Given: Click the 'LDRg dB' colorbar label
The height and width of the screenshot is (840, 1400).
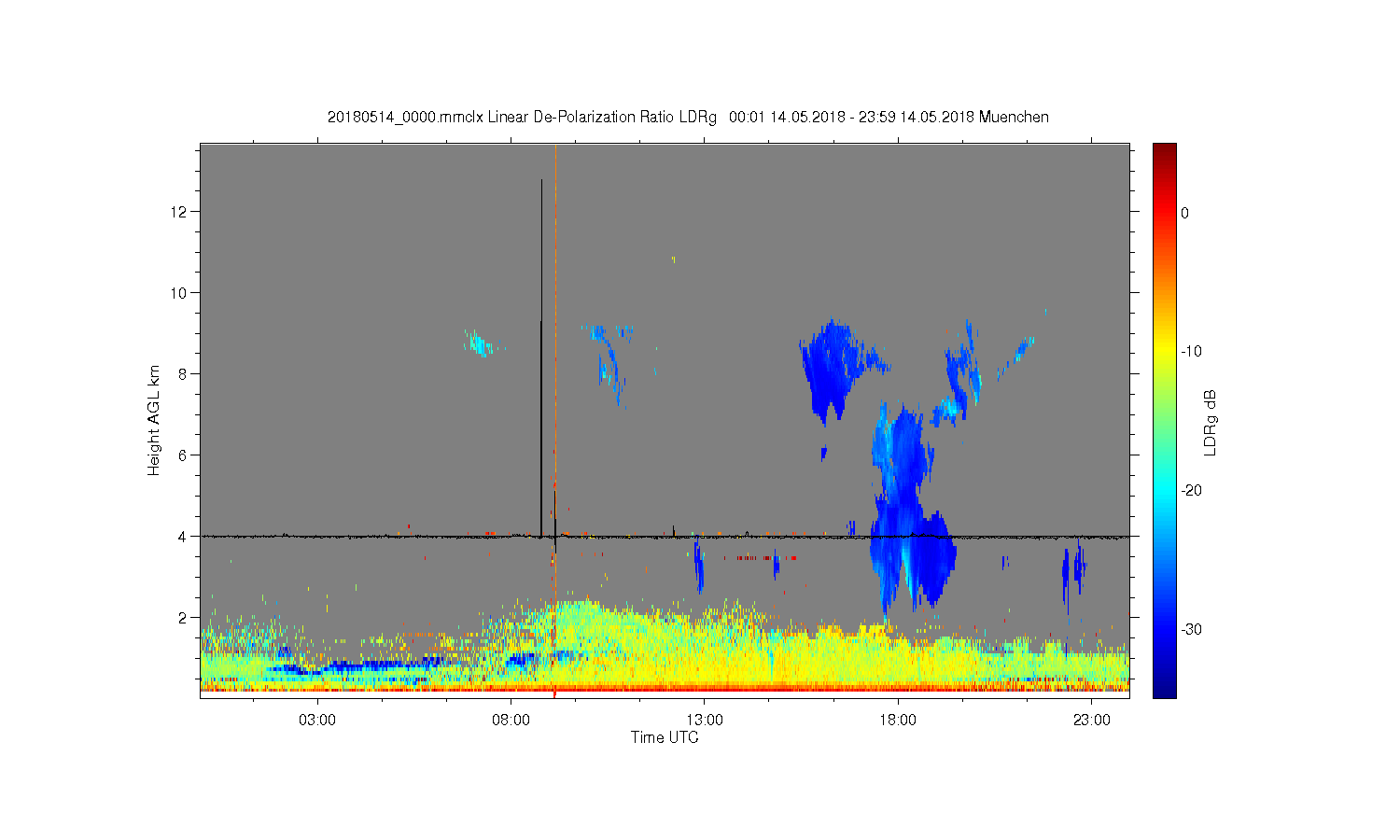Looking at the screenshot, I should pyautogui.click(x=1211, y=422).
